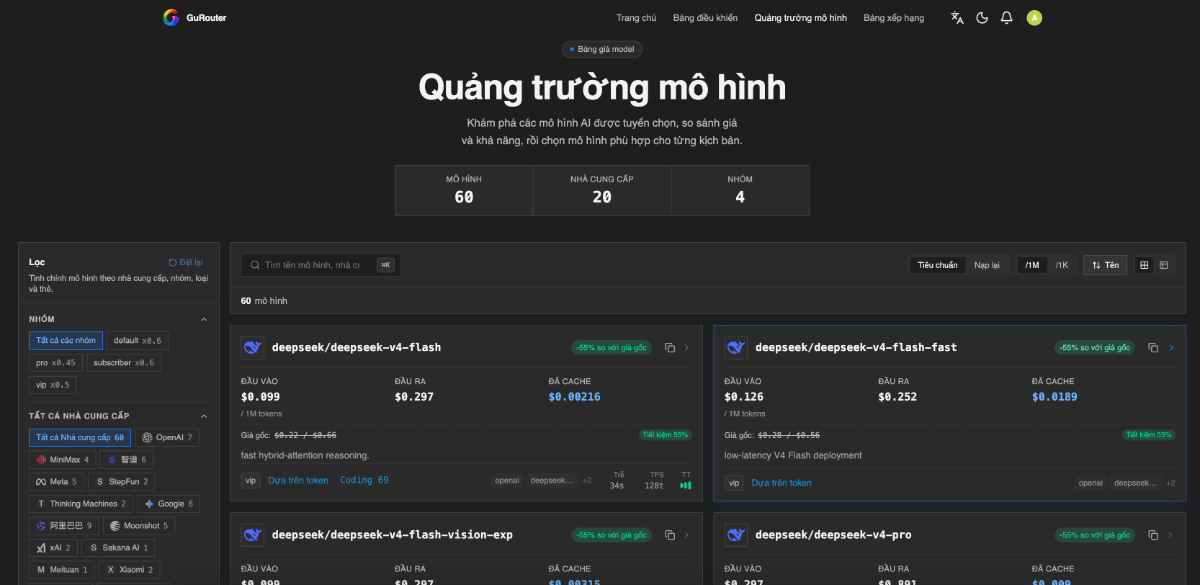Open the language translation switcher icon

(x=958, y=18)
